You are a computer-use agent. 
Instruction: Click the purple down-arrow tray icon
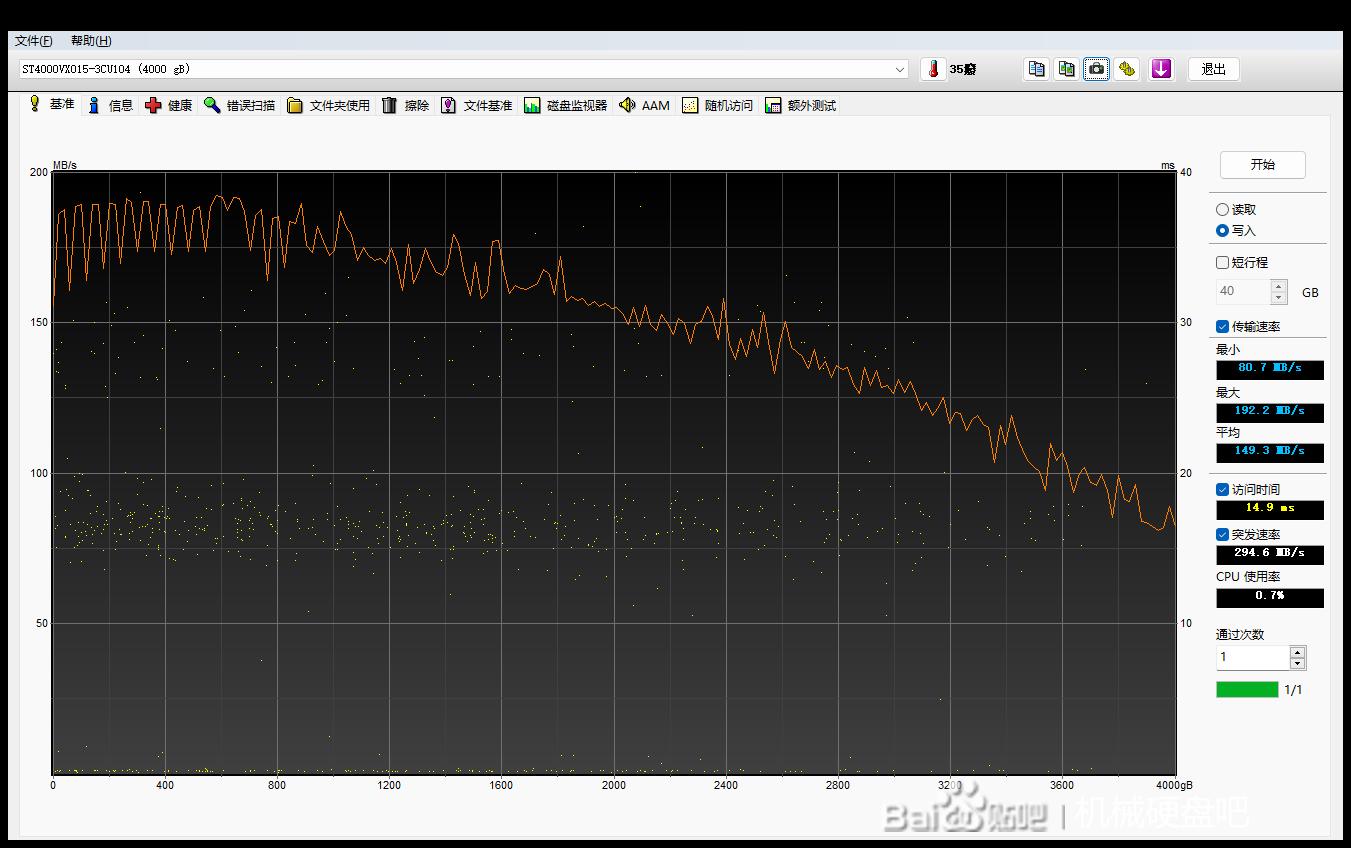point(1160,69)
